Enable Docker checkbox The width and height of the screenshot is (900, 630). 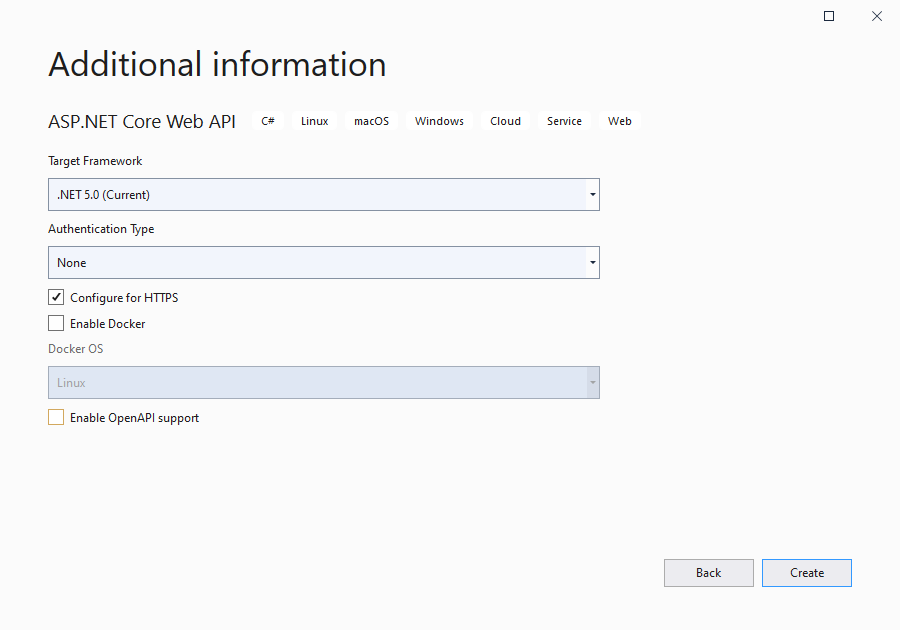(x=56, y=323)
